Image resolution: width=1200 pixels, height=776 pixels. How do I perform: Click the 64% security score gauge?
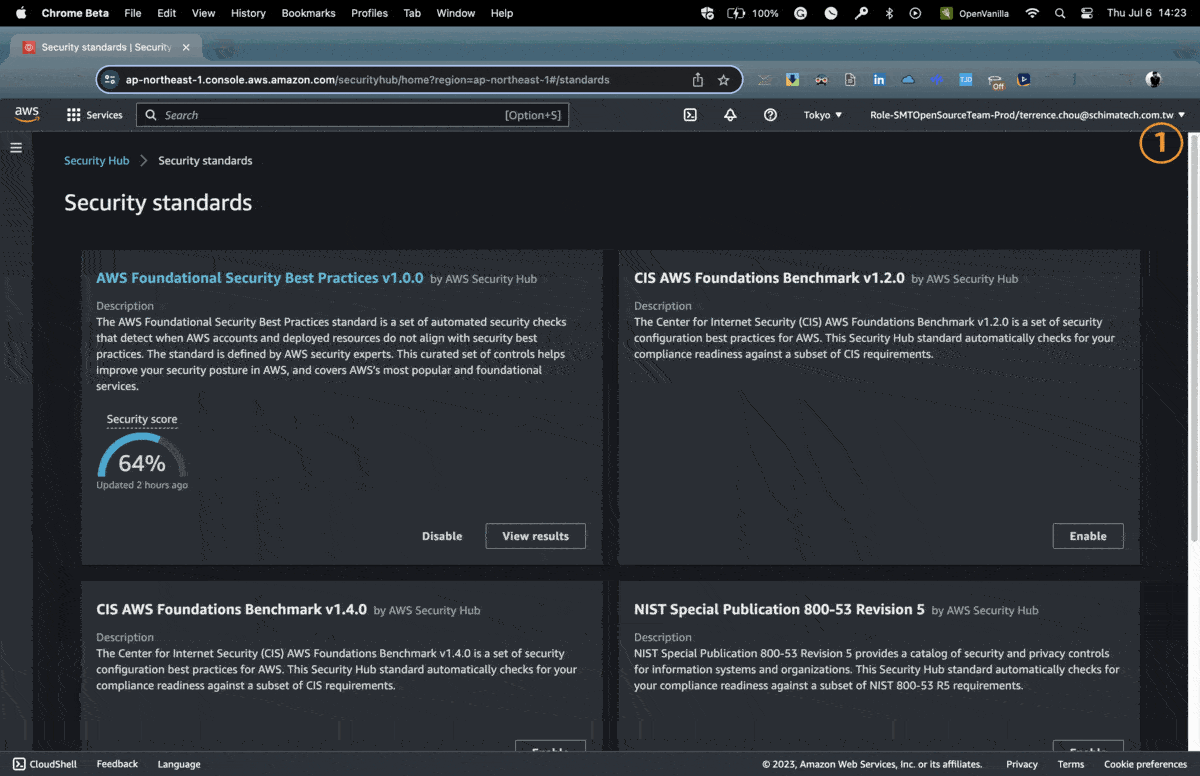click(x=142, y=456)
